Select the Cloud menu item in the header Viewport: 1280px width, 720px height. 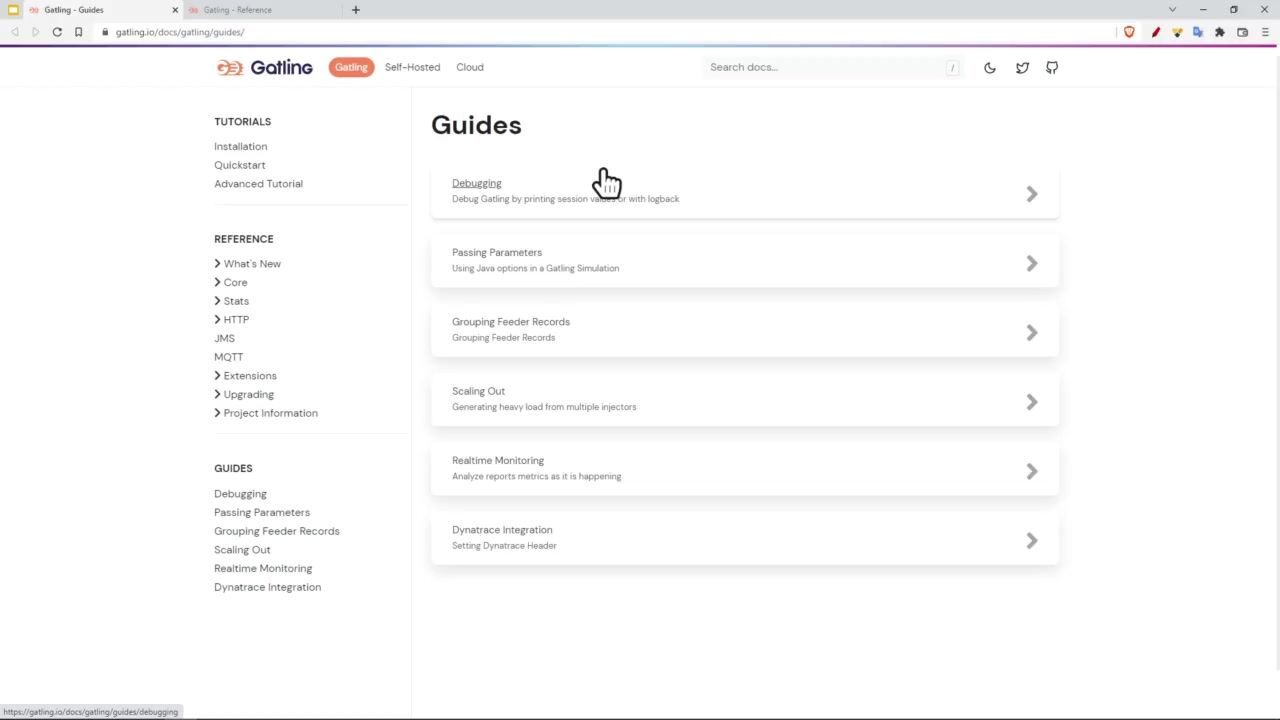coord(469,67)
